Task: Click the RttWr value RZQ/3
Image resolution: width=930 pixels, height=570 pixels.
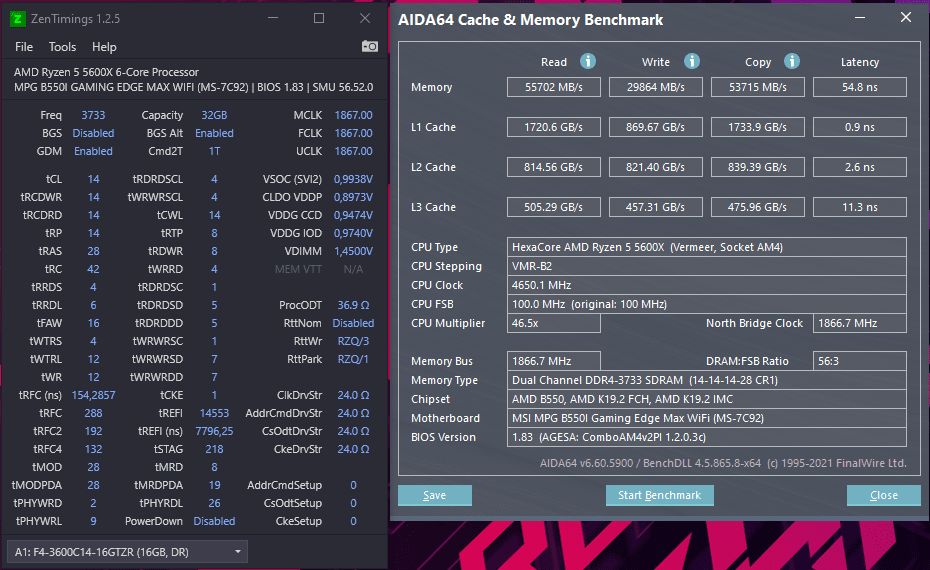Action: (353, 341)
